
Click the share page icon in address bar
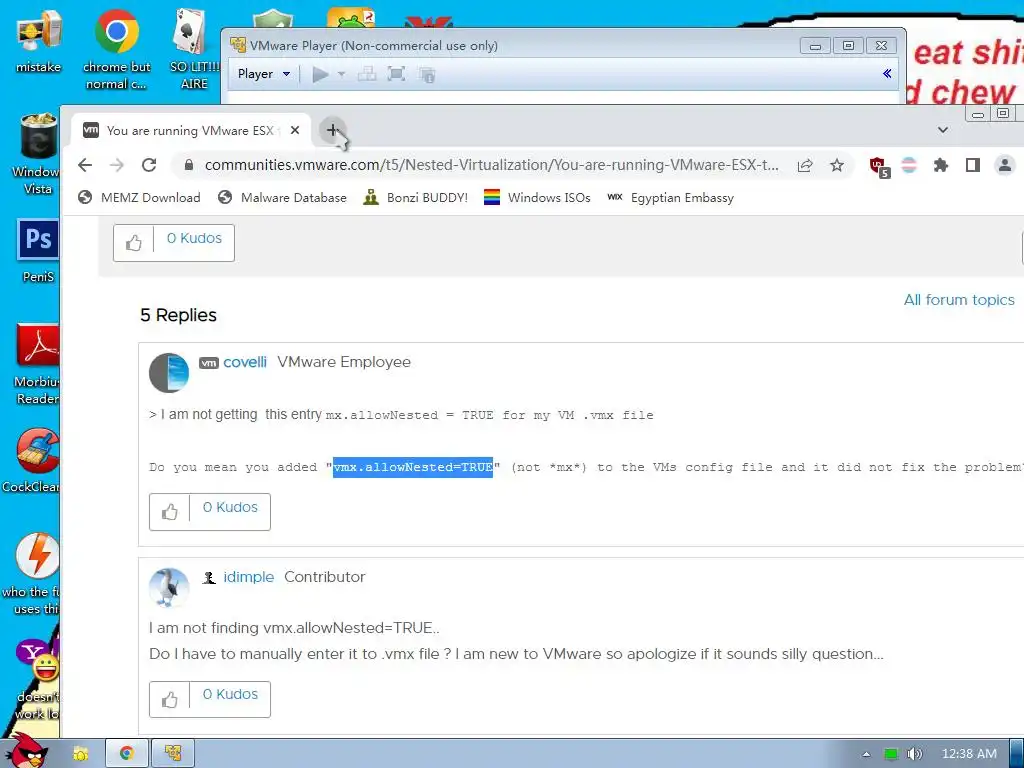[805, 165]
